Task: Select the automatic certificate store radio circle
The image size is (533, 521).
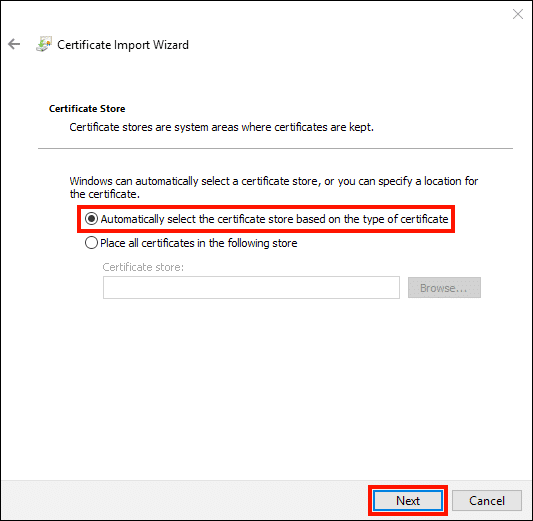Action: [91, 219]
